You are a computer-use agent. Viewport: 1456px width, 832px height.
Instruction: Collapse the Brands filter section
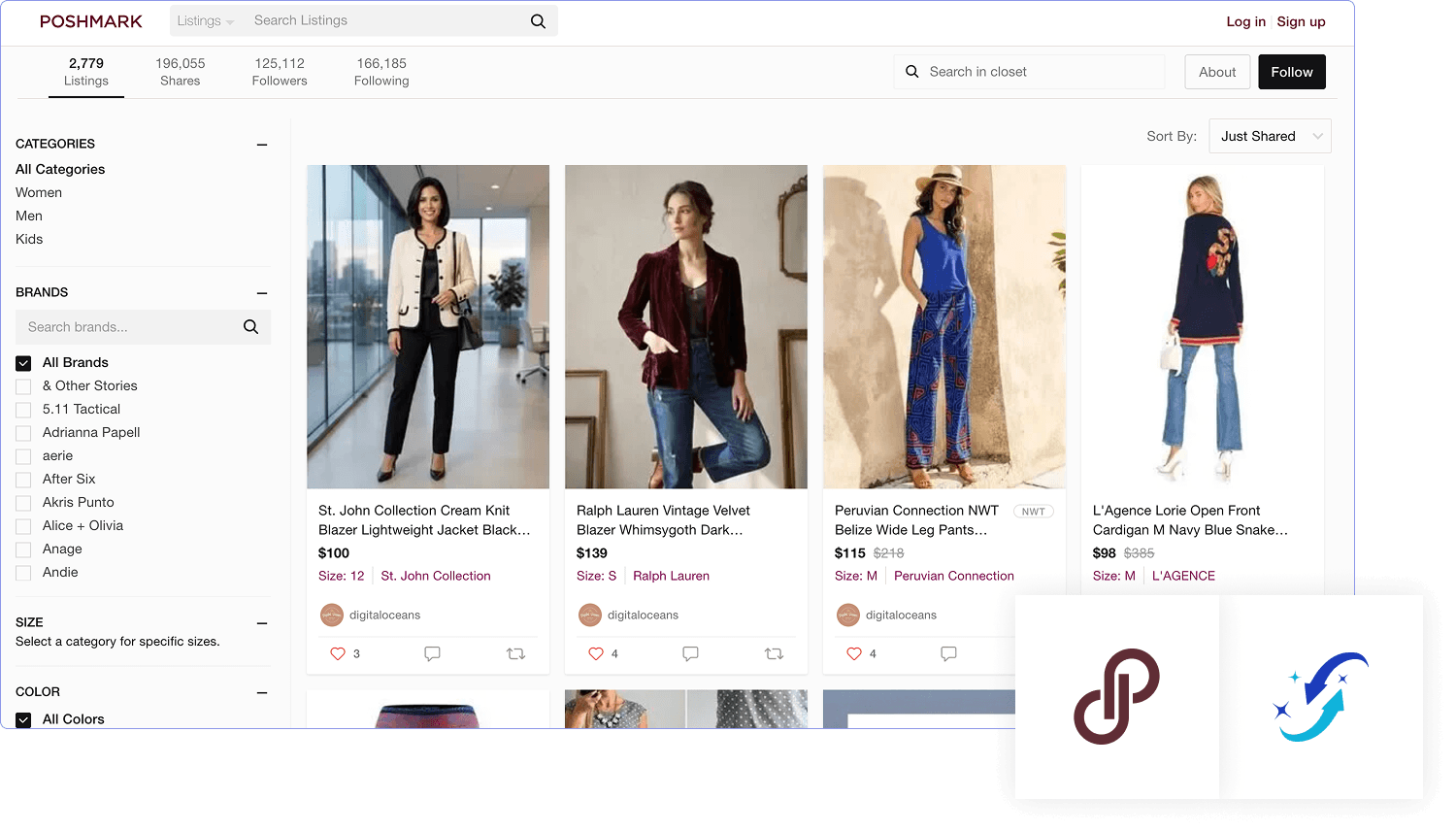[262, 293]
